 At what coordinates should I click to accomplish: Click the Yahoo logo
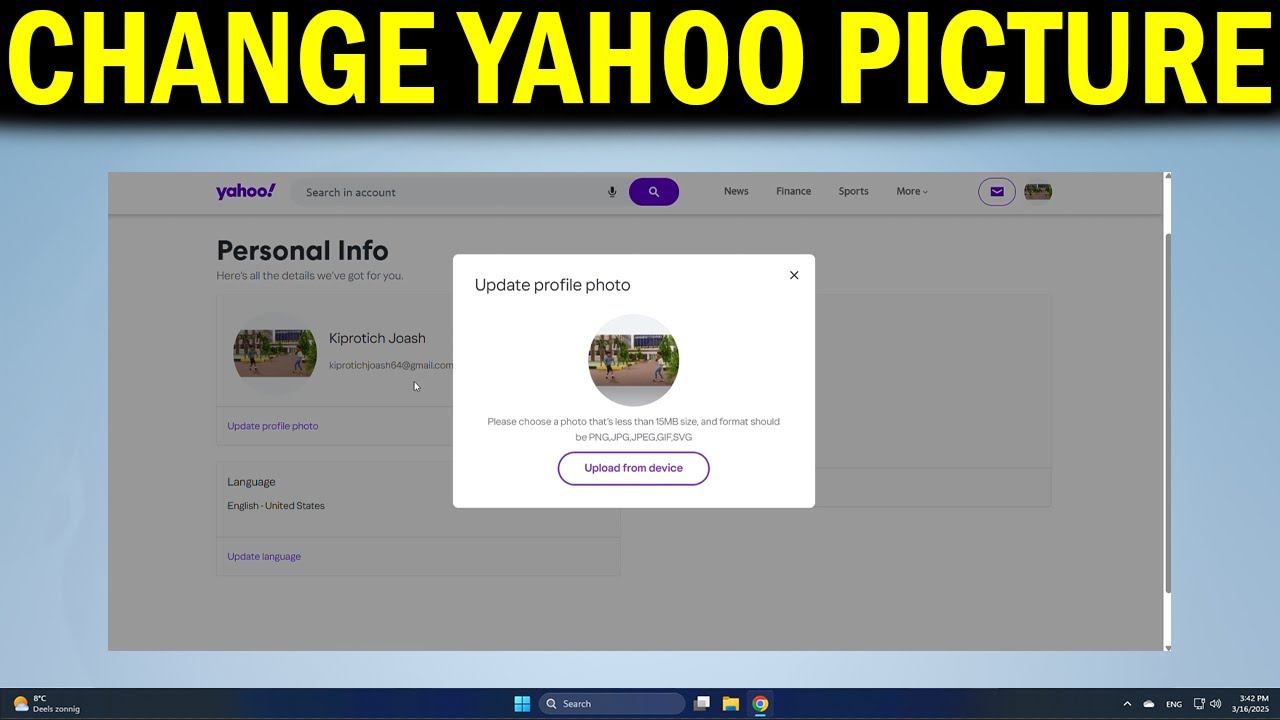(245, 191)
